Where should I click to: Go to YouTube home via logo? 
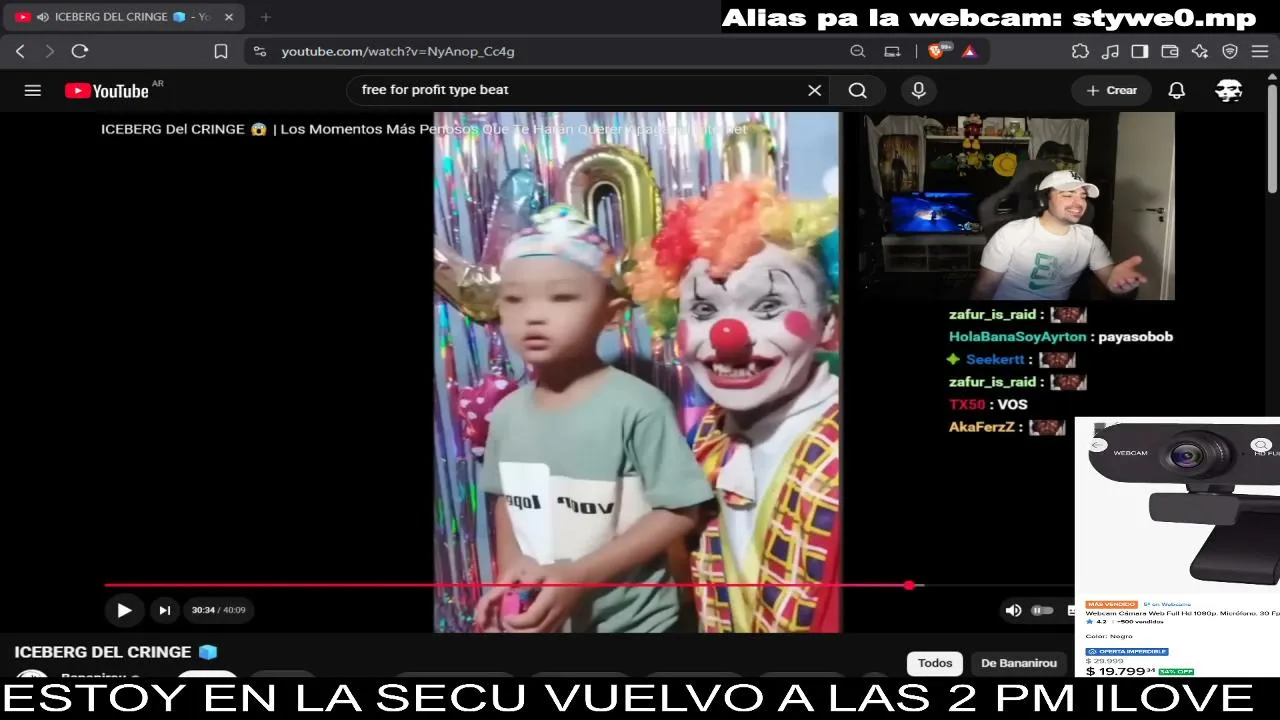107,91
